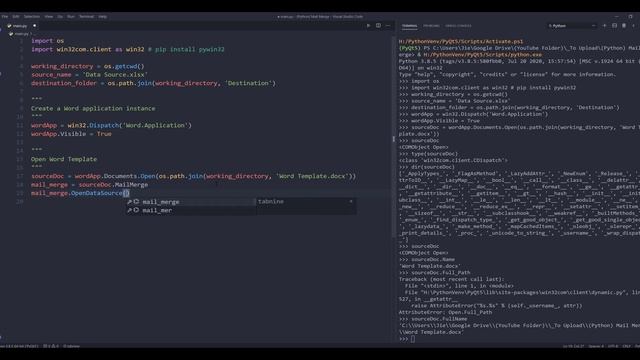Screen dimensions: 640x360
Task: Click 'Traceback (most recent call last)' in terminal
Action: [451, 279]
